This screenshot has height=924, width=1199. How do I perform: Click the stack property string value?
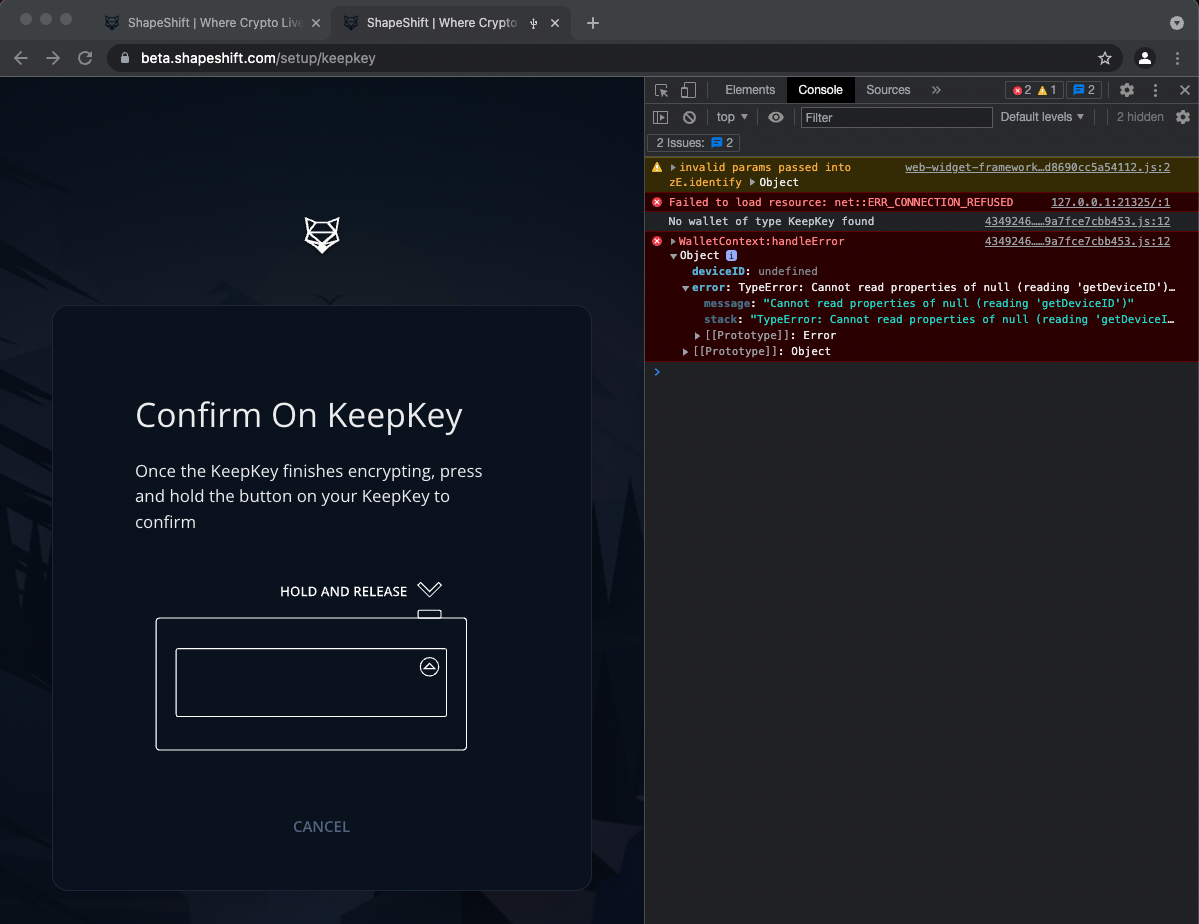(x=961, y=320)
